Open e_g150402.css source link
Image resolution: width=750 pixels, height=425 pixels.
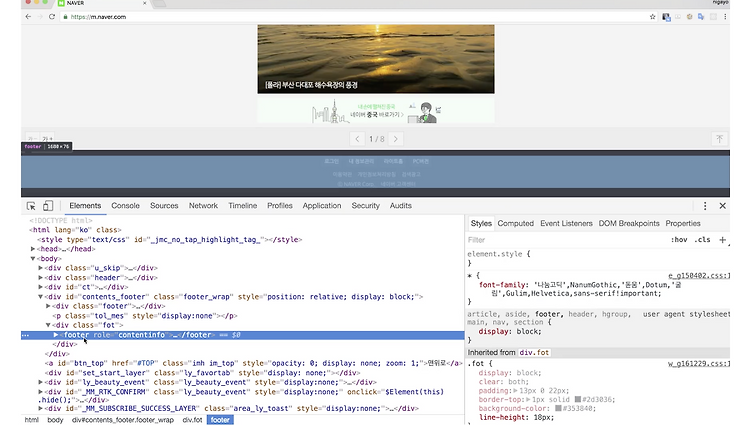coord(699,275)
